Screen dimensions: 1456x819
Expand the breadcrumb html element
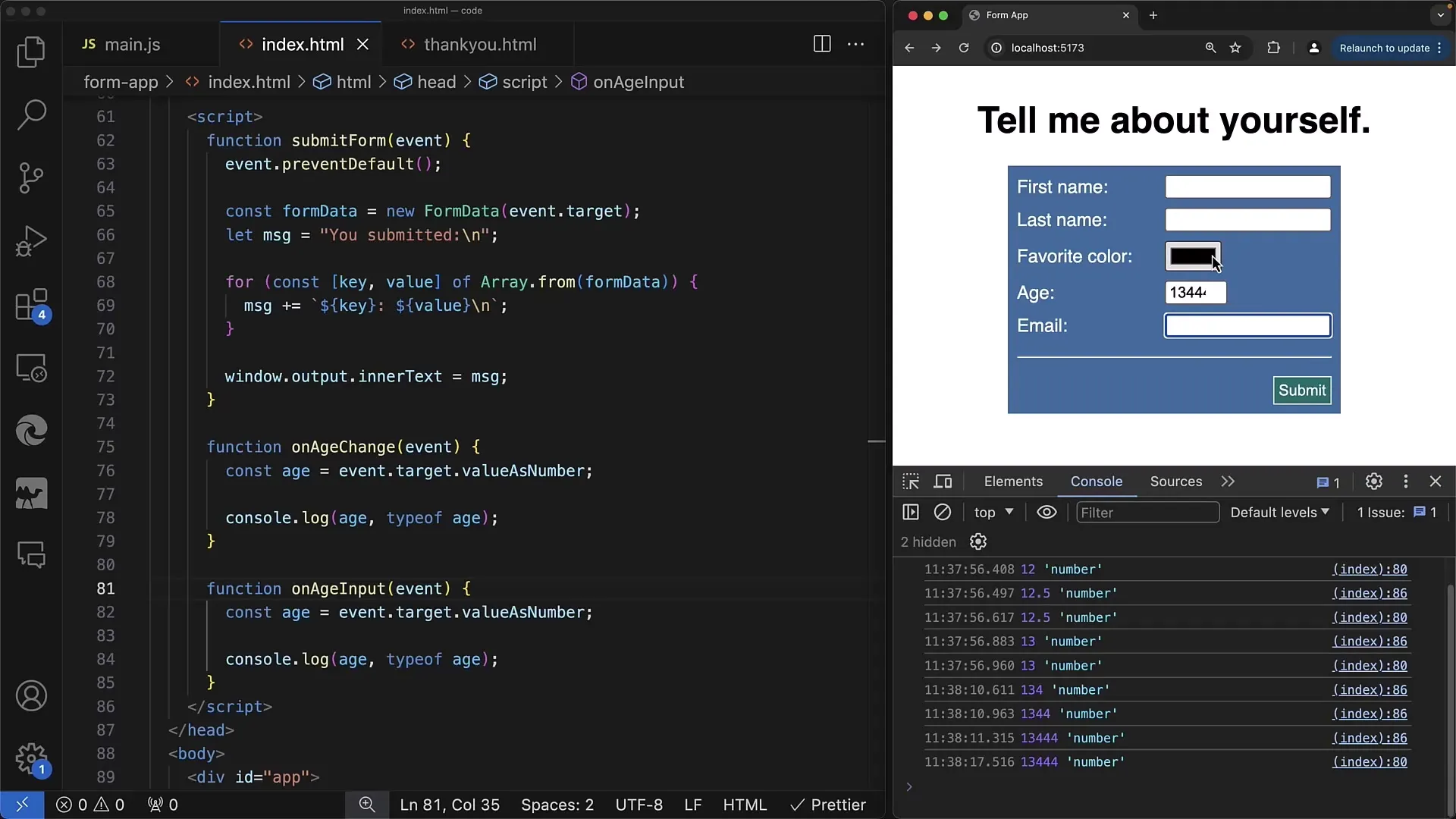(353, 81)
